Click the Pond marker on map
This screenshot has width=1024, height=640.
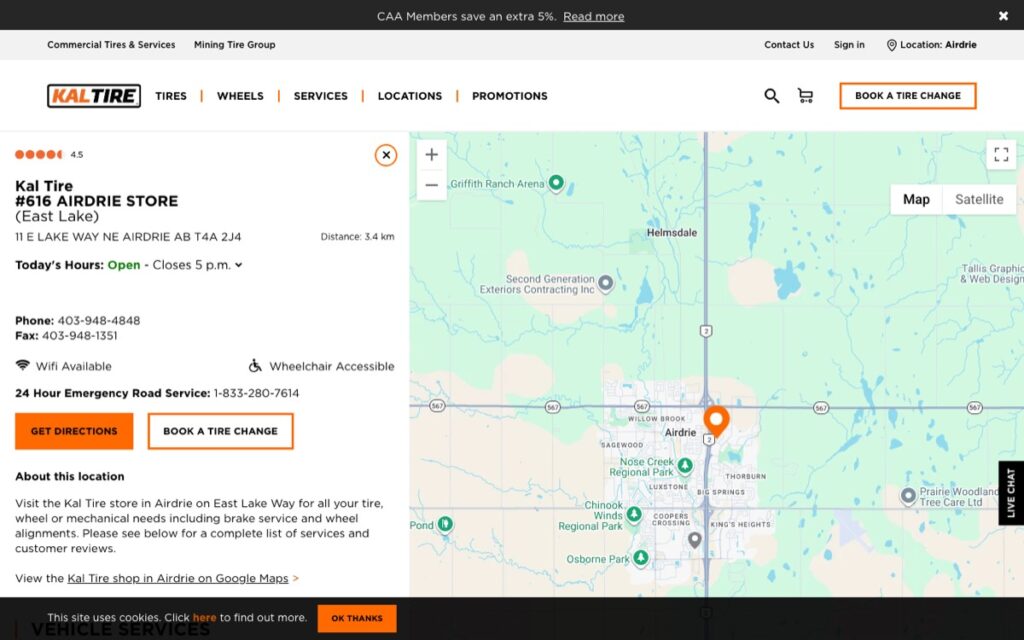[445, 524]
